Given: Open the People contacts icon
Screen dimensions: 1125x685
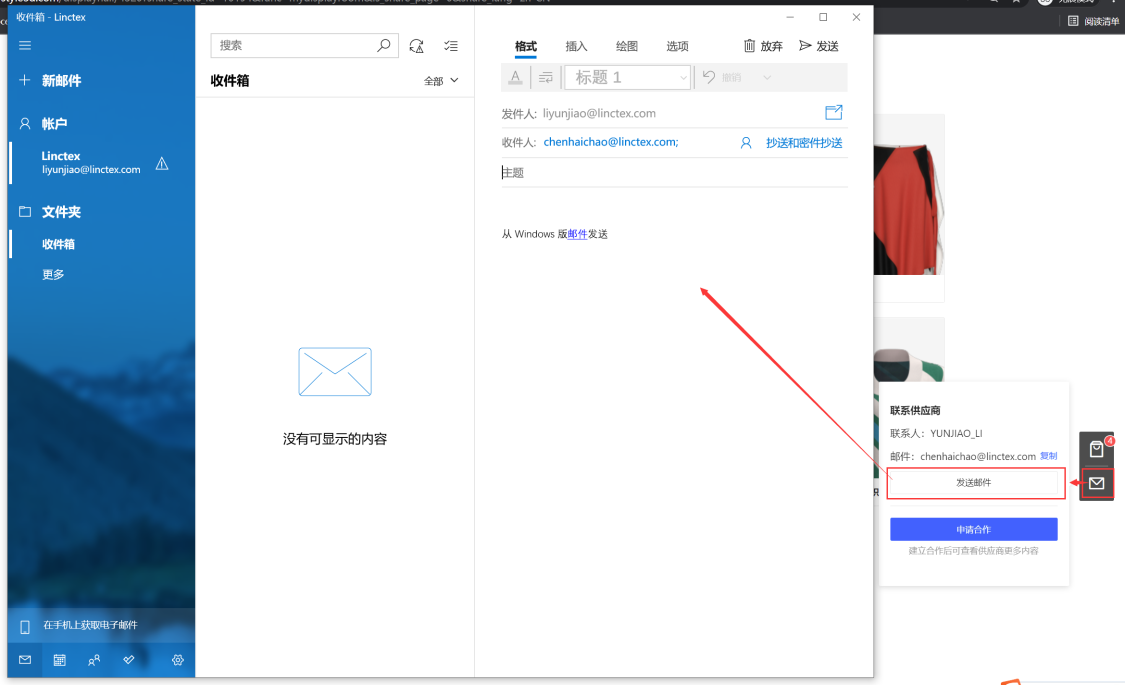Looking at the screenshot, I should pos(94,660).
